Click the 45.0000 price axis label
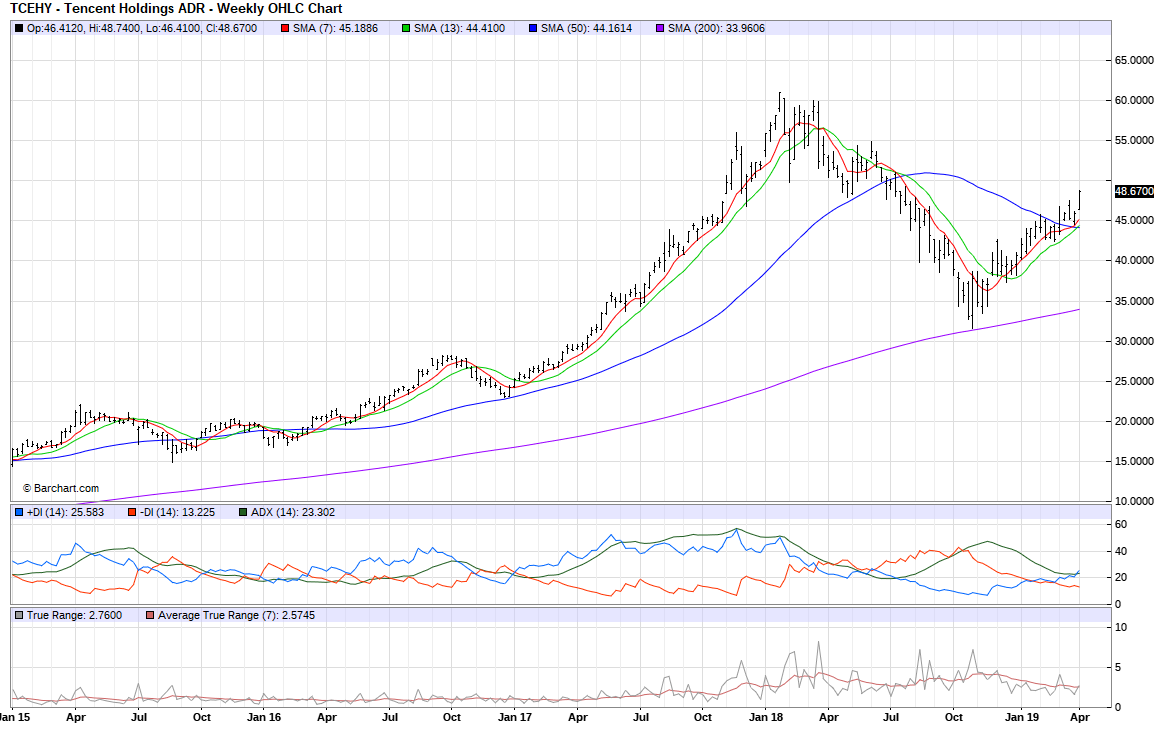This screenshot has width=1156, height=748. pyautogui.click(x=1134, y=220)
